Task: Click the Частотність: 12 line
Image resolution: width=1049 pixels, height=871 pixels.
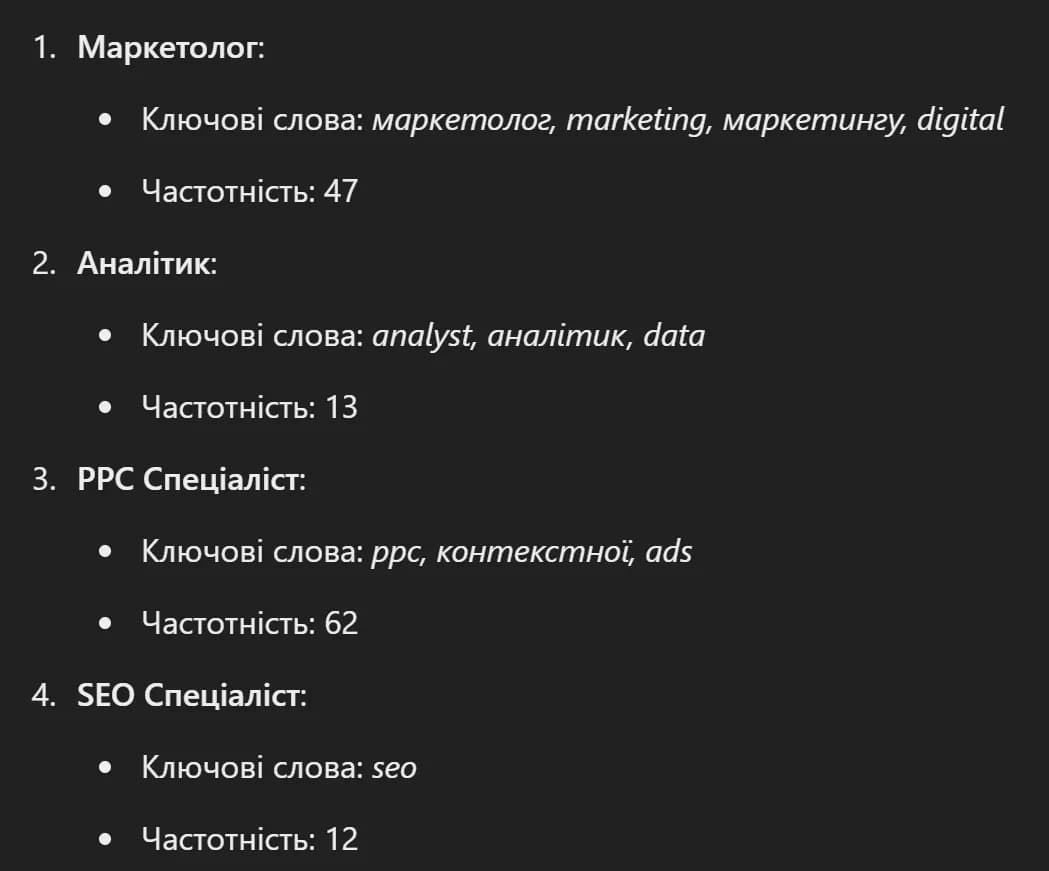Action: (250, 840)
